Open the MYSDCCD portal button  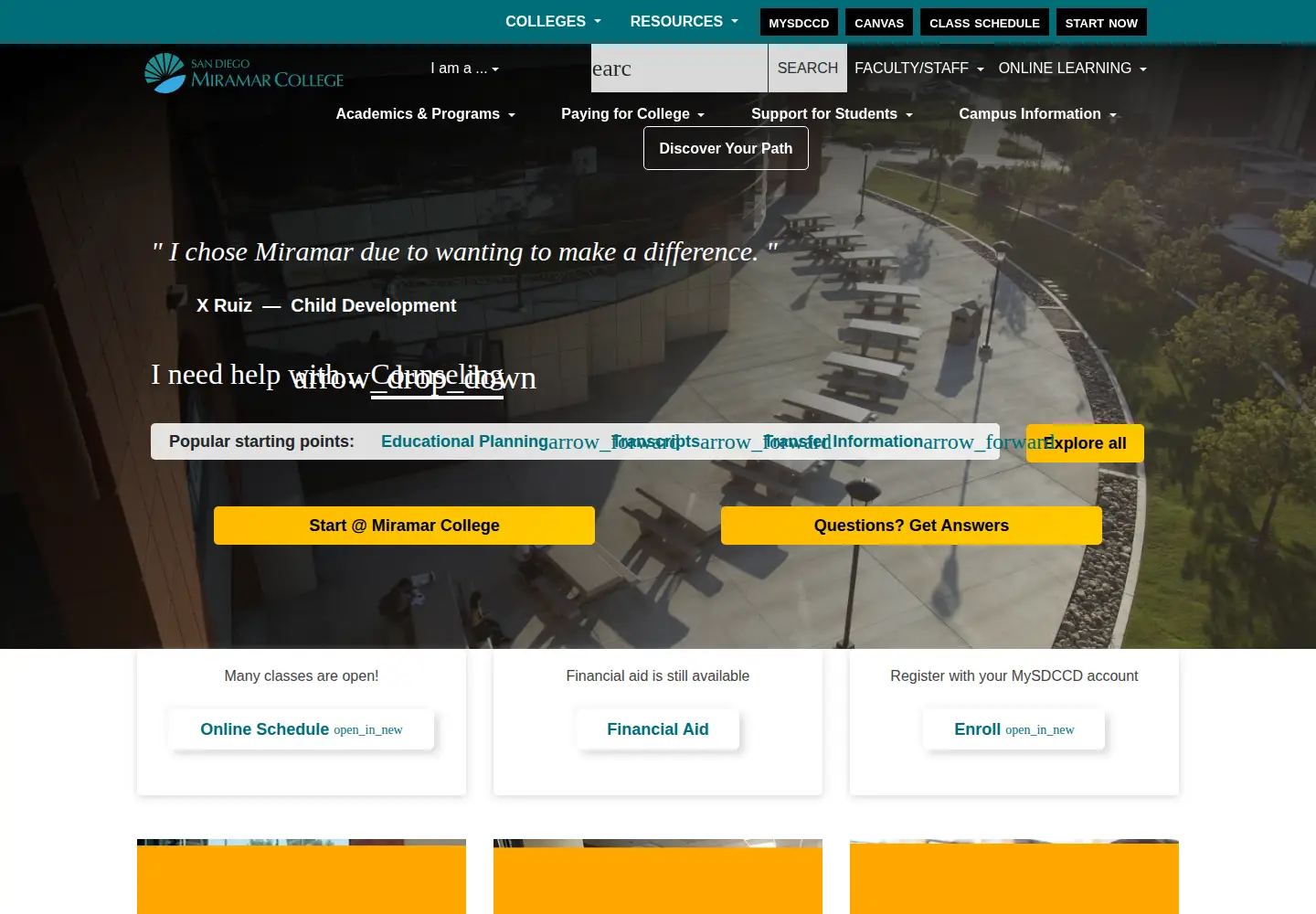[799, 23]
